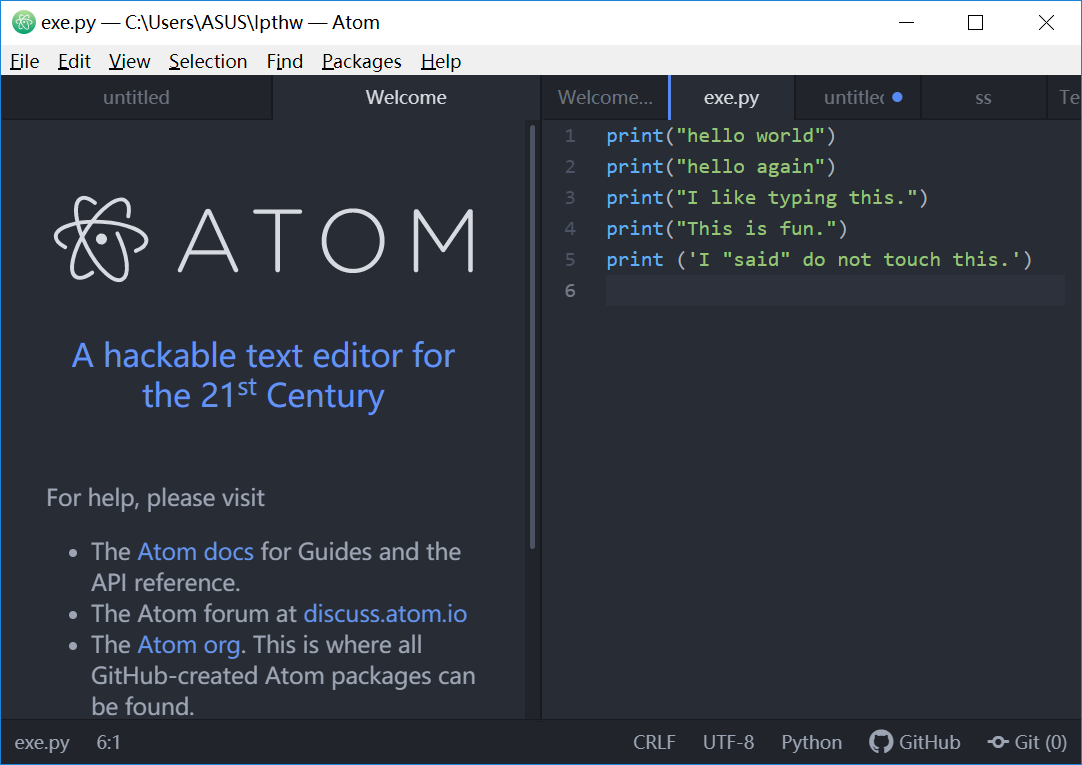1082x765 pixels.
Task: Open the Git panel showing Git (0)
Action: [1027, 742]
